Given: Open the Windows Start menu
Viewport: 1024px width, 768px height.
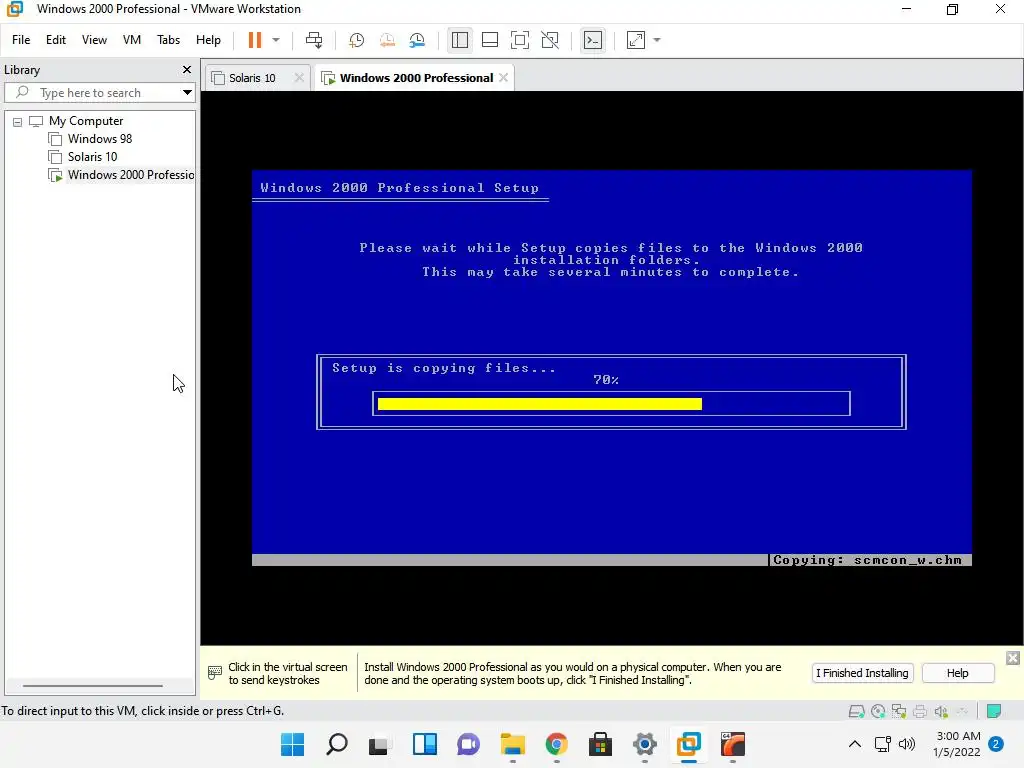Looking at the screenshot, I should (x=293, y=744).
